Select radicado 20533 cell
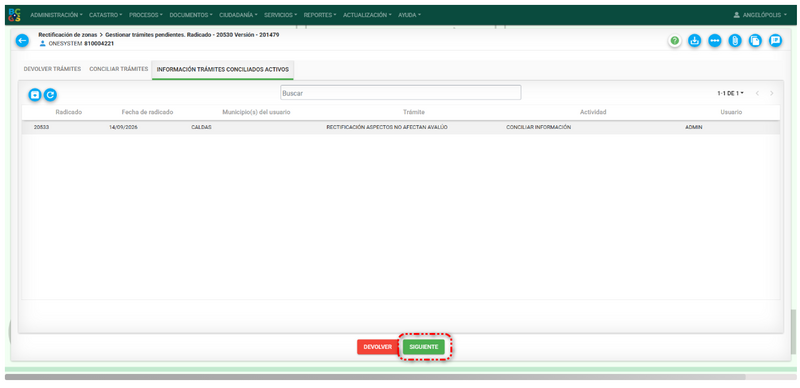The height and width of the screenshot is (388, 800). click(x=41, y=127)
